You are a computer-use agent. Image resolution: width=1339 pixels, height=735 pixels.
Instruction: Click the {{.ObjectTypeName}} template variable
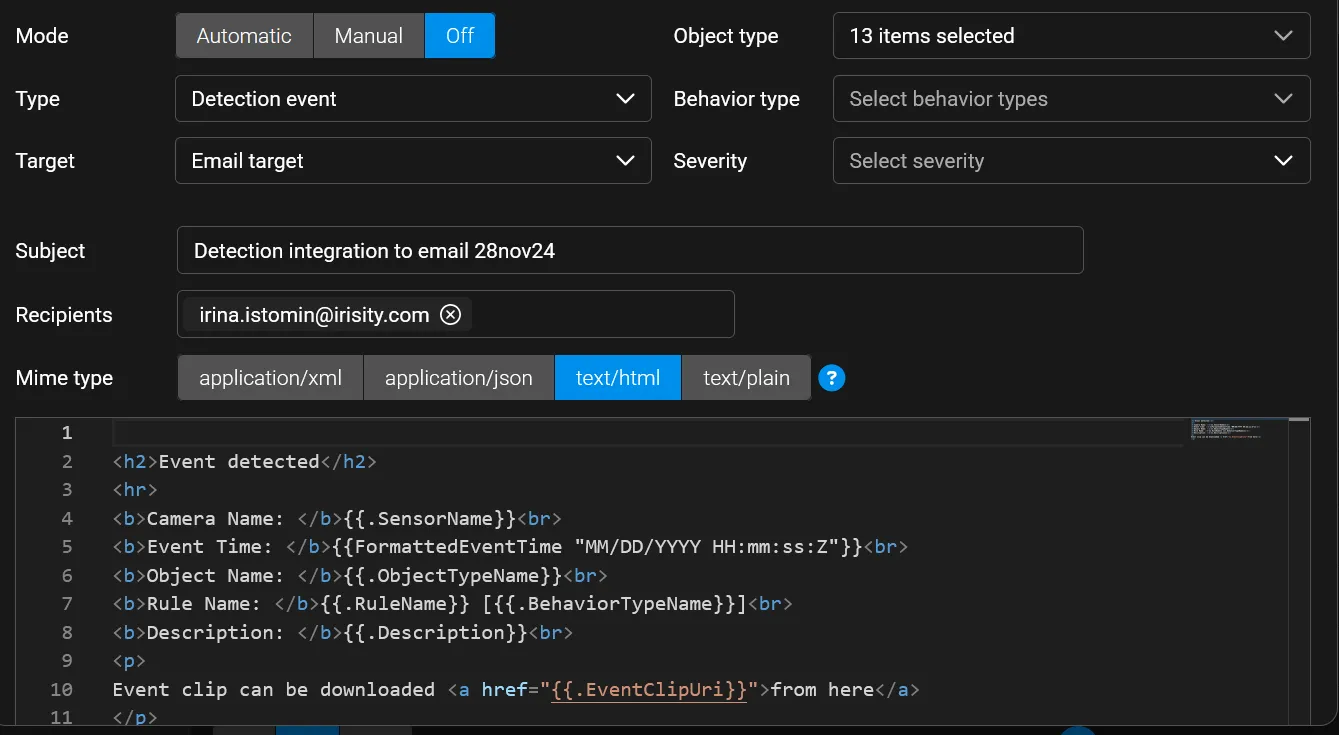(453, 576)
